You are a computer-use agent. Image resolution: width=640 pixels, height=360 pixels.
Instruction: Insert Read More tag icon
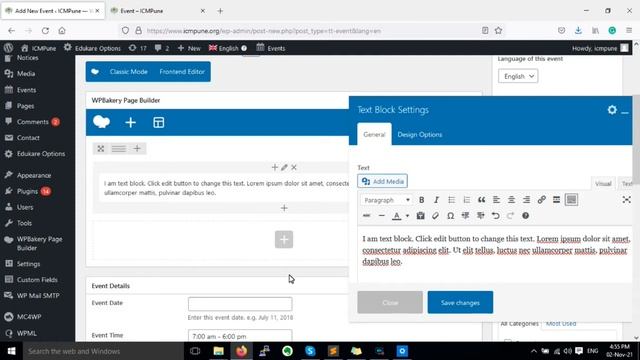point(556,200)
